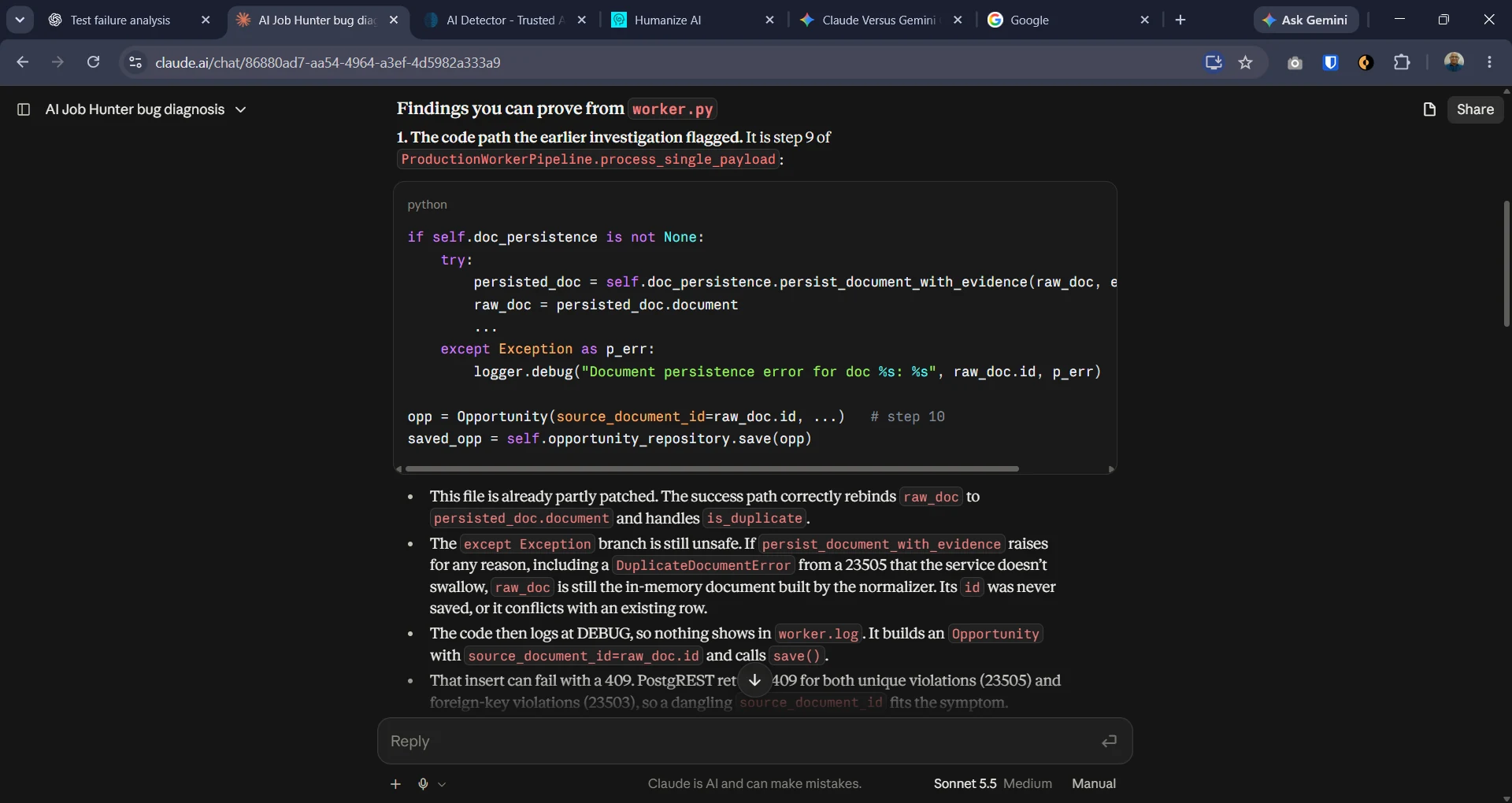Reload the current page
Viewport: 1512px width, 803px height.
tap(93, 62)
